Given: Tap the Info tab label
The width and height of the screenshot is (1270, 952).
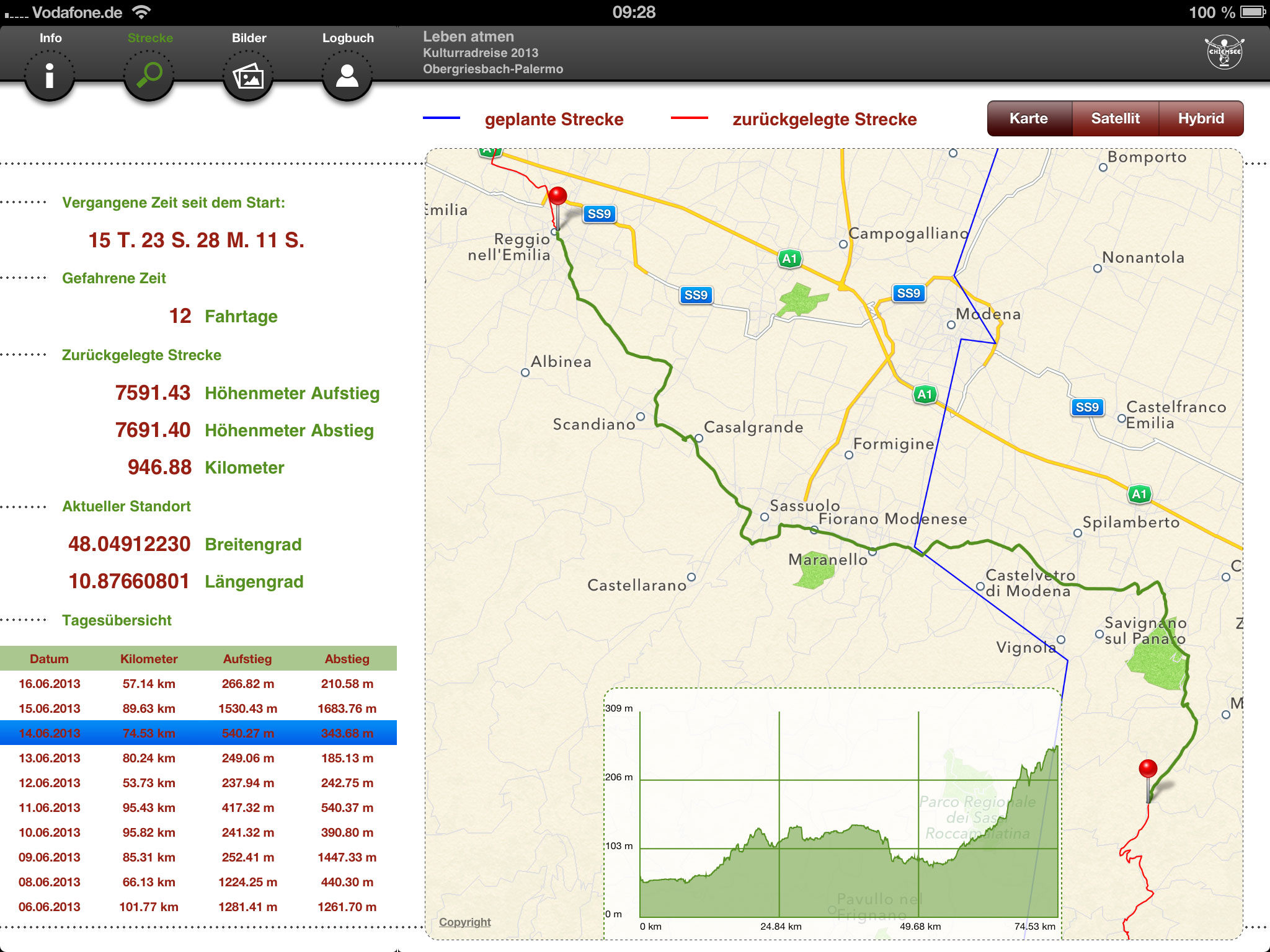Looking at the screenshot, I should click(50, 38).
